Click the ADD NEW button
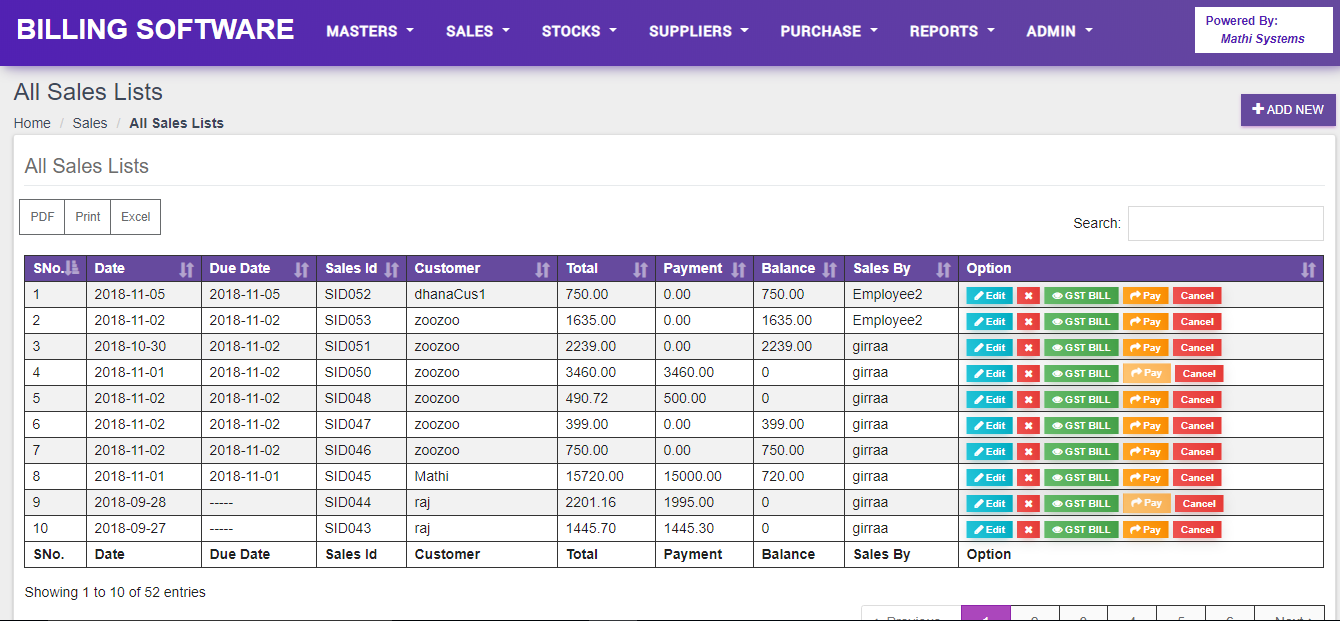 1287,110
